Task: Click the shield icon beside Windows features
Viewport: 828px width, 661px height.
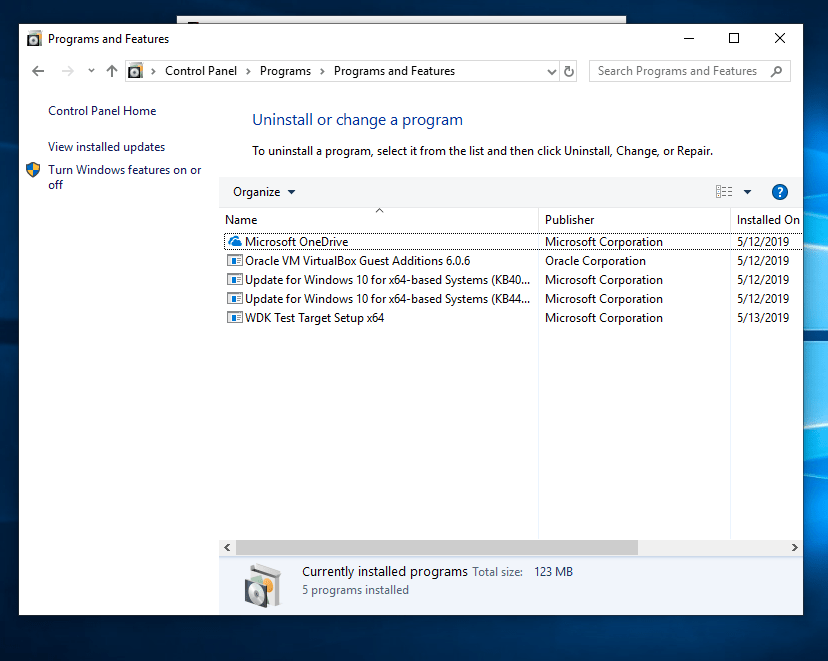Action: click(x=33, y=169)
